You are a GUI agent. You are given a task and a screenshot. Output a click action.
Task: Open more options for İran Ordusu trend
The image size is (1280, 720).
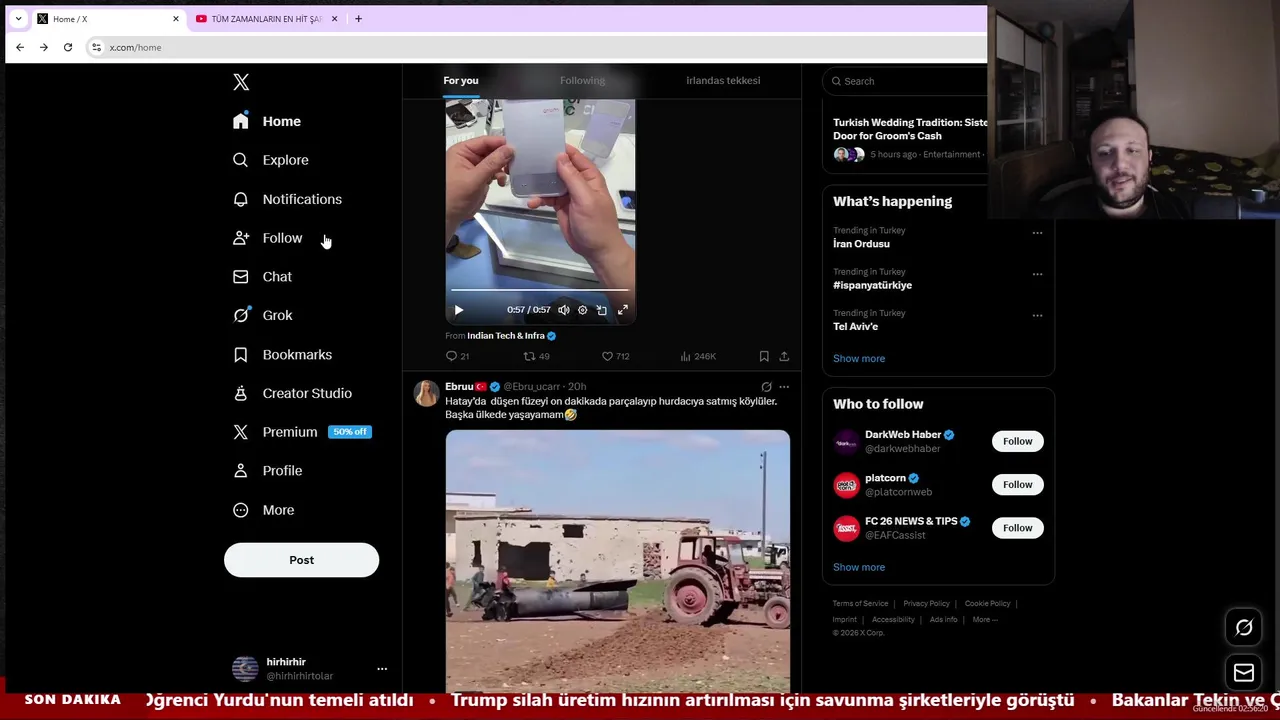(1037, 233)
